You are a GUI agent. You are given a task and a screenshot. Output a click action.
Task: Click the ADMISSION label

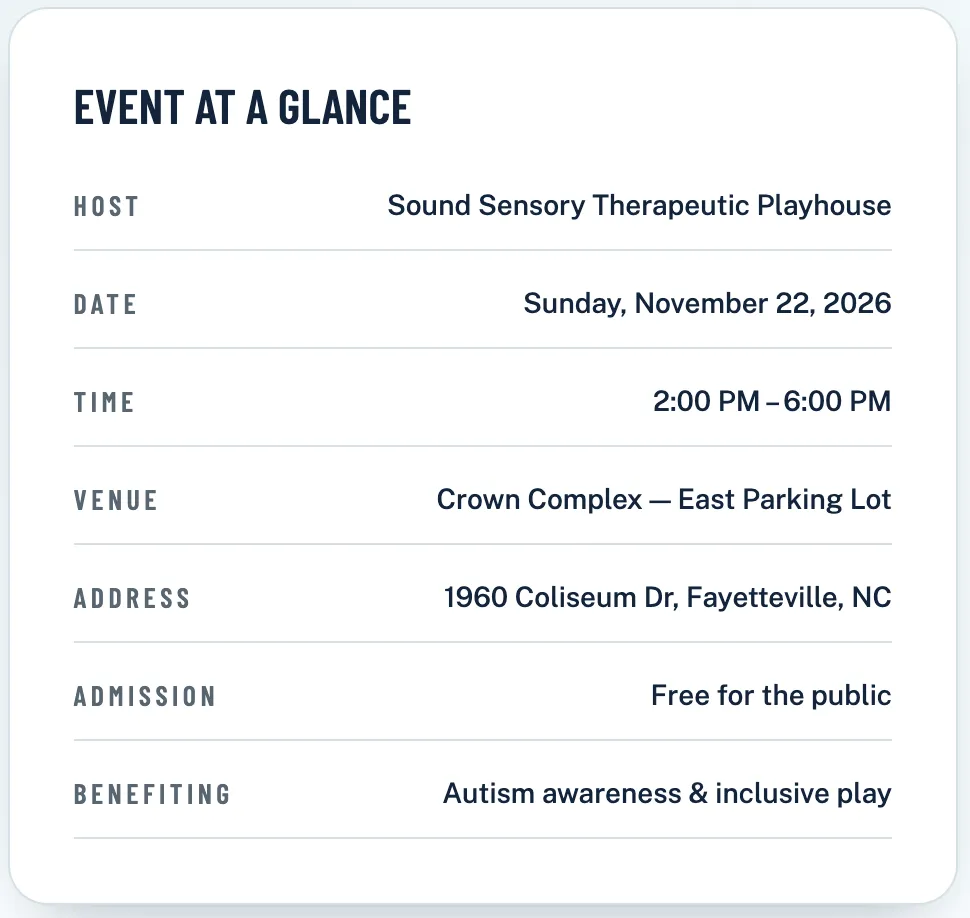[x=144, y=697]
